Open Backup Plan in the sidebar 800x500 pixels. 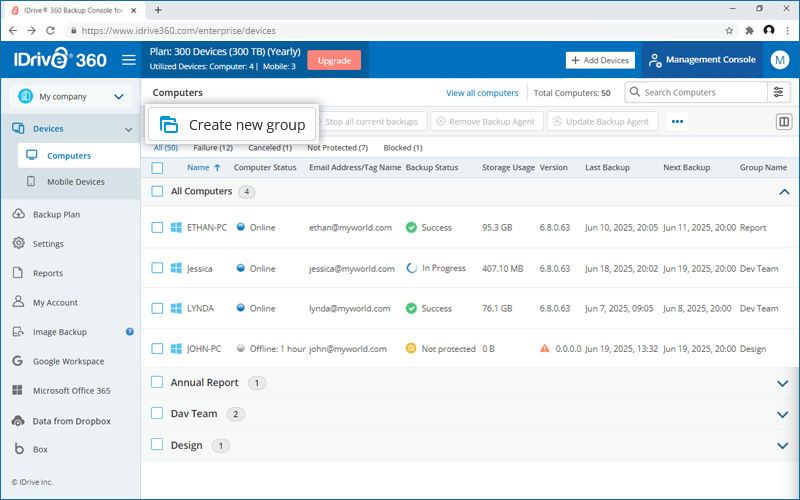pos(56,214)
